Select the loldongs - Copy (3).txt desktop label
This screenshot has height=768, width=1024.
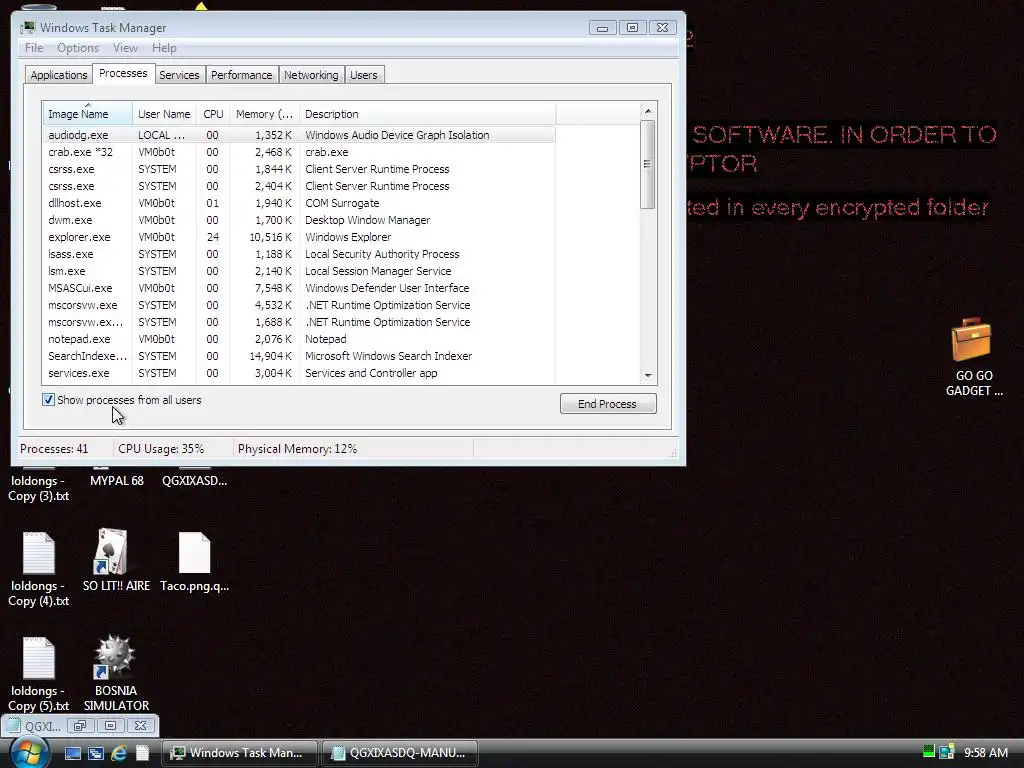(x=39, y=488)
